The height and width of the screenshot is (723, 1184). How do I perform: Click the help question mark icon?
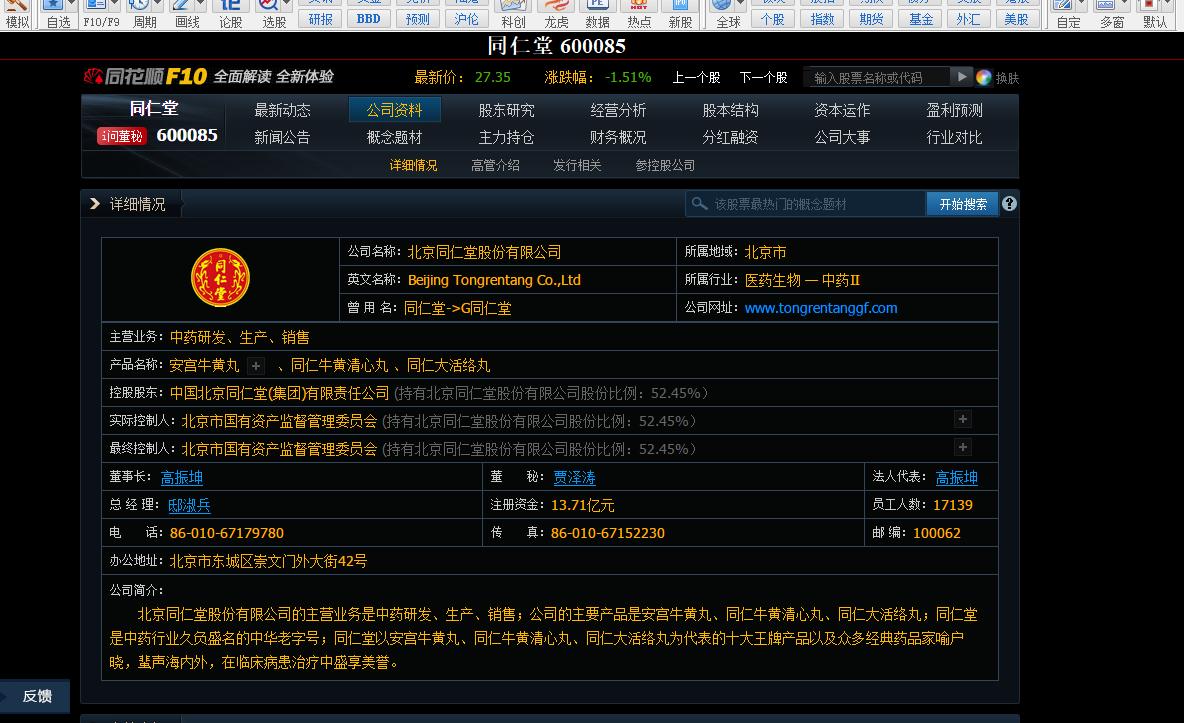click(1009, 204)
